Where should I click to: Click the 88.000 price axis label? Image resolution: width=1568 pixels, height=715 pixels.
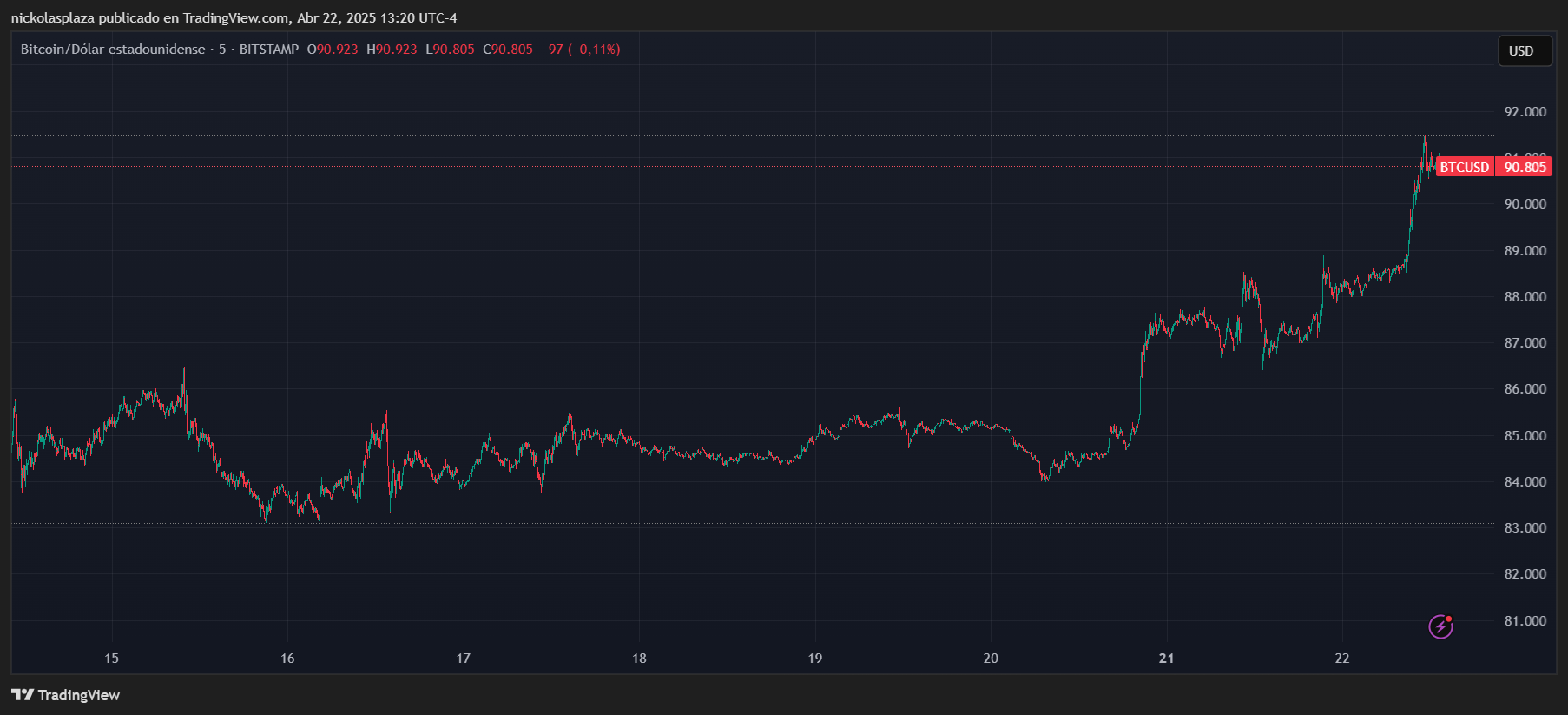click(1525, 296)
